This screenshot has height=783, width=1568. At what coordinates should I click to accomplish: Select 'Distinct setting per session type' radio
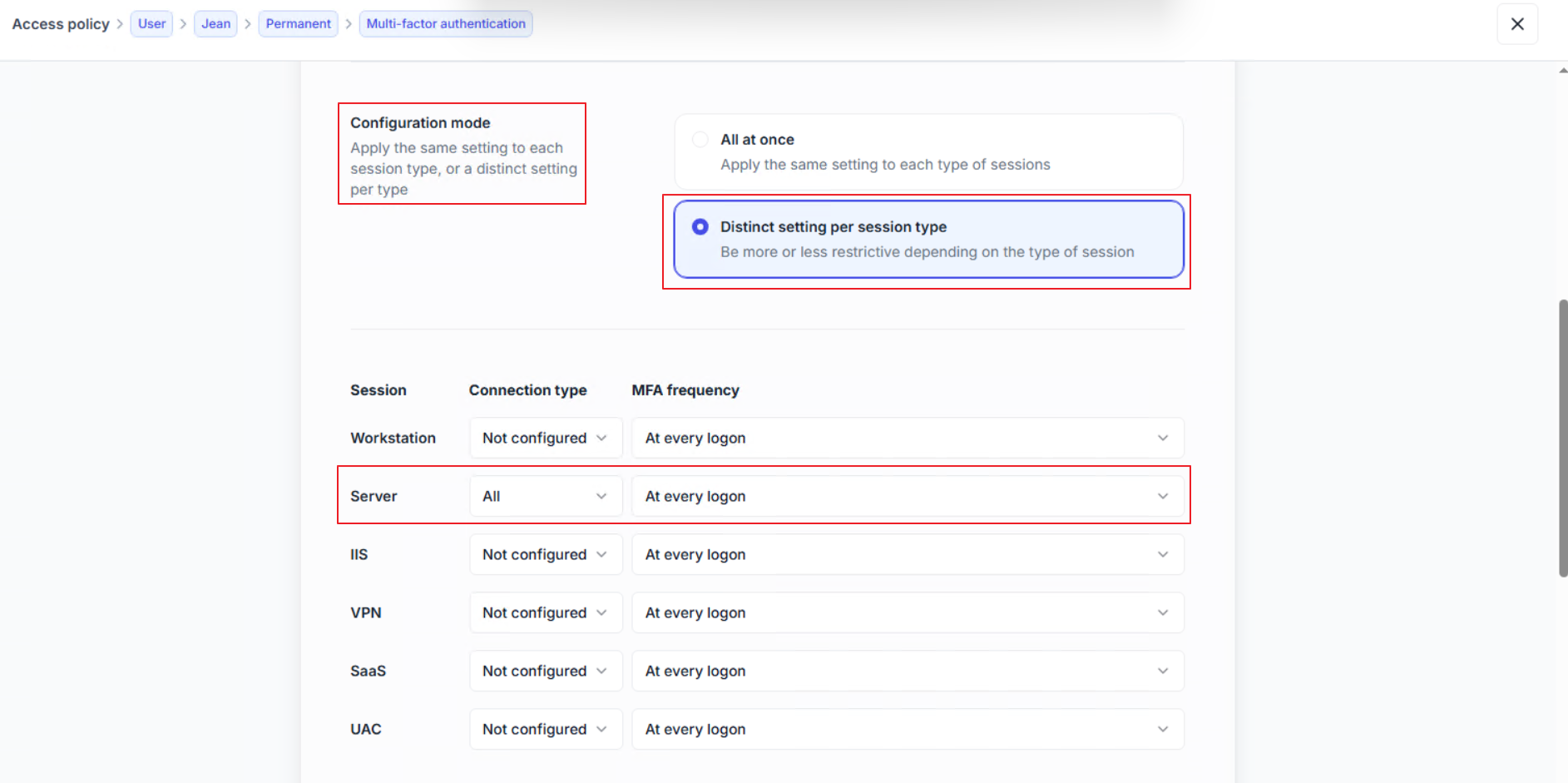[700, 227]
